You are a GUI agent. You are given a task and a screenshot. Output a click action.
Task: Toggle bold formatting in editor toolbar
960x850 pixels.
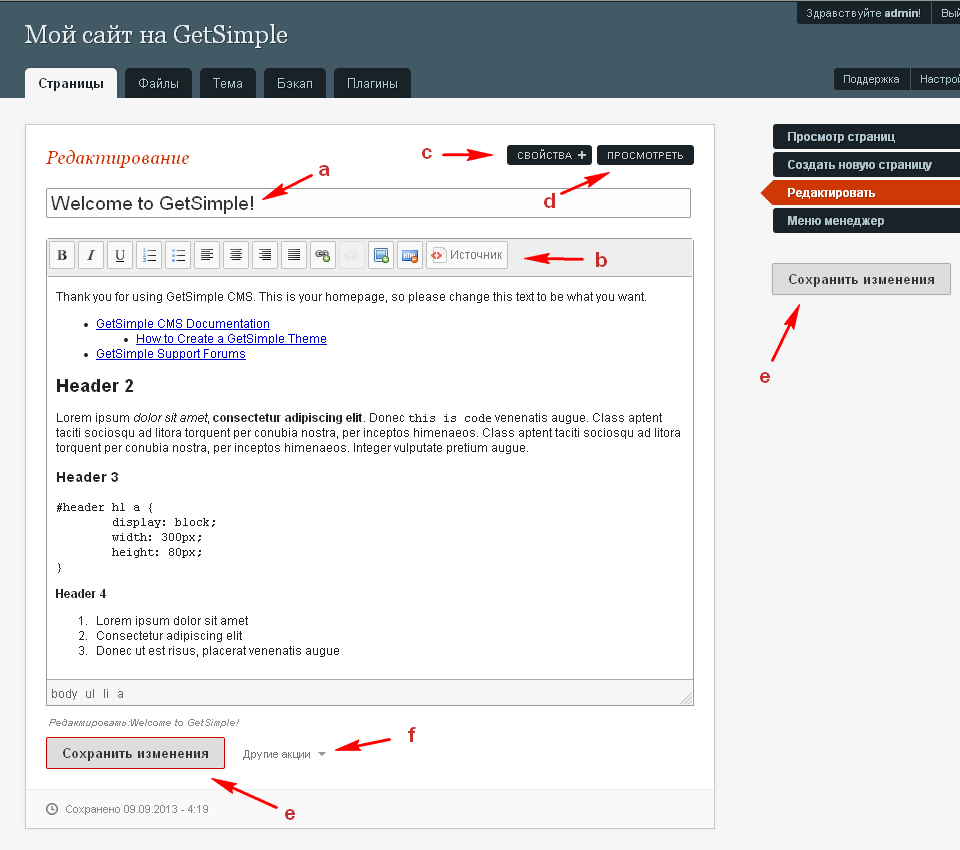point(62,256)
